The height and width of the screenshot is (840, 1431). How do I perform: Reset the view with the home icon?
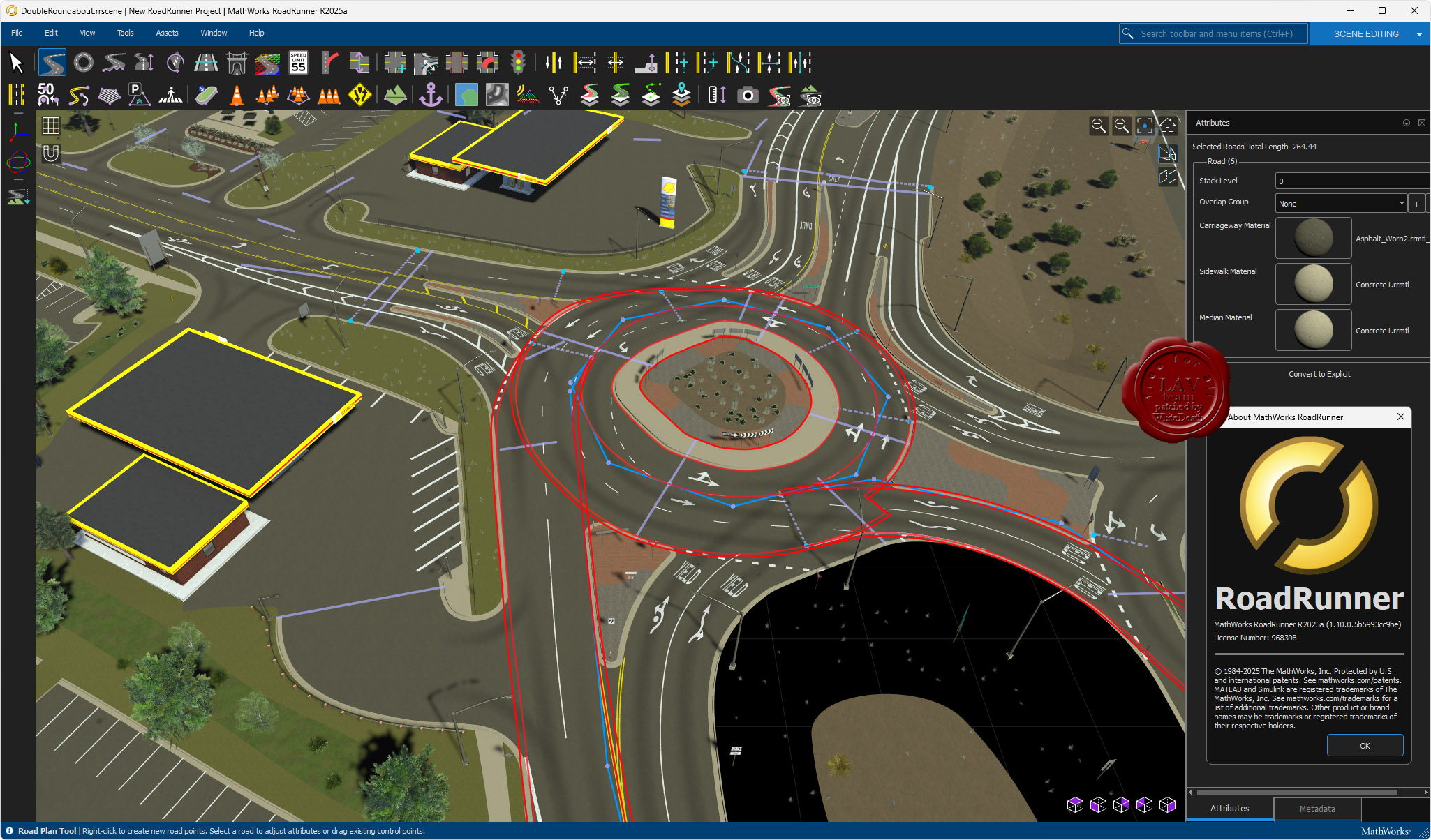coord(1168,126)
